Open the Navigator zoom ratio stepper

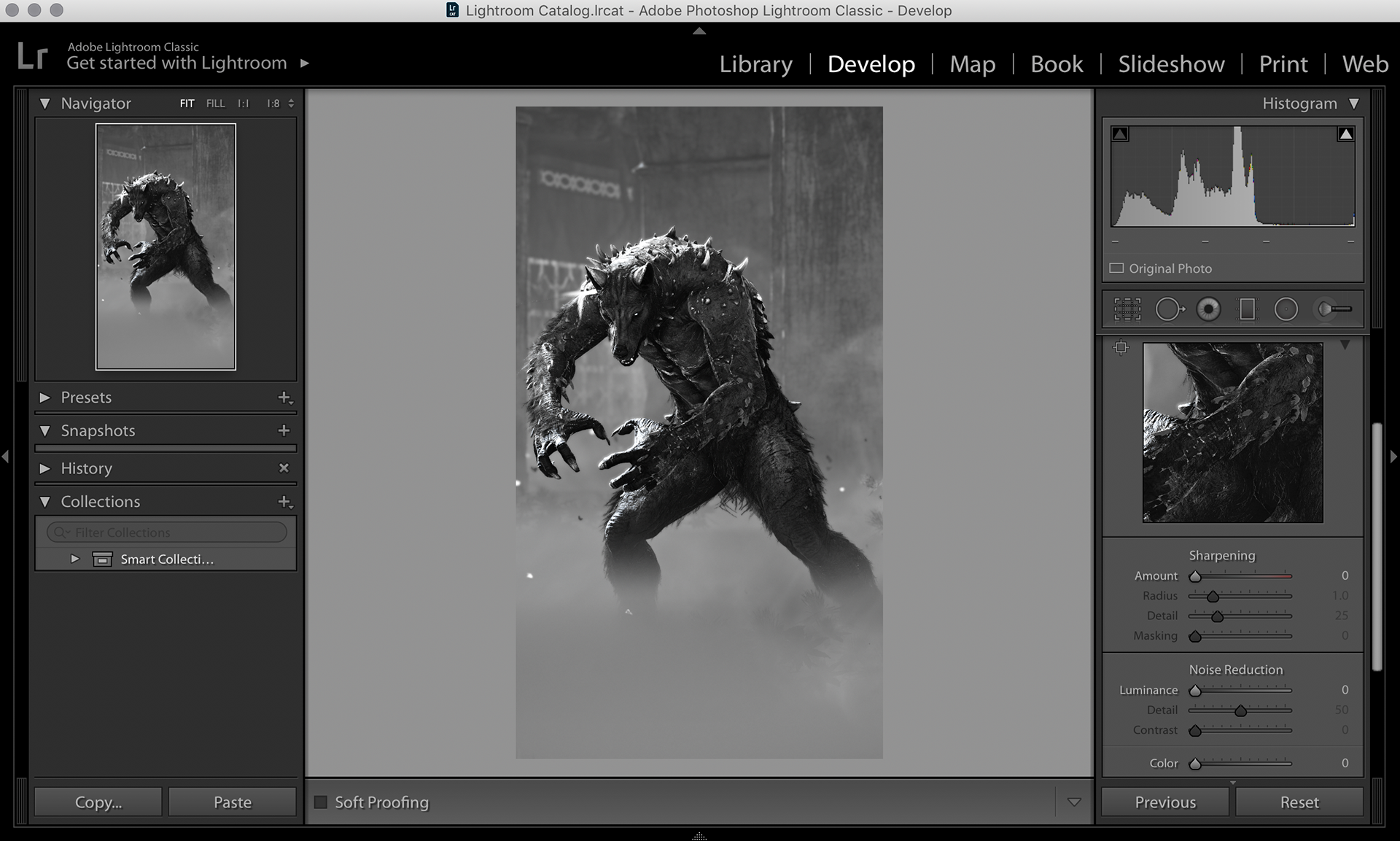(291, 104)
